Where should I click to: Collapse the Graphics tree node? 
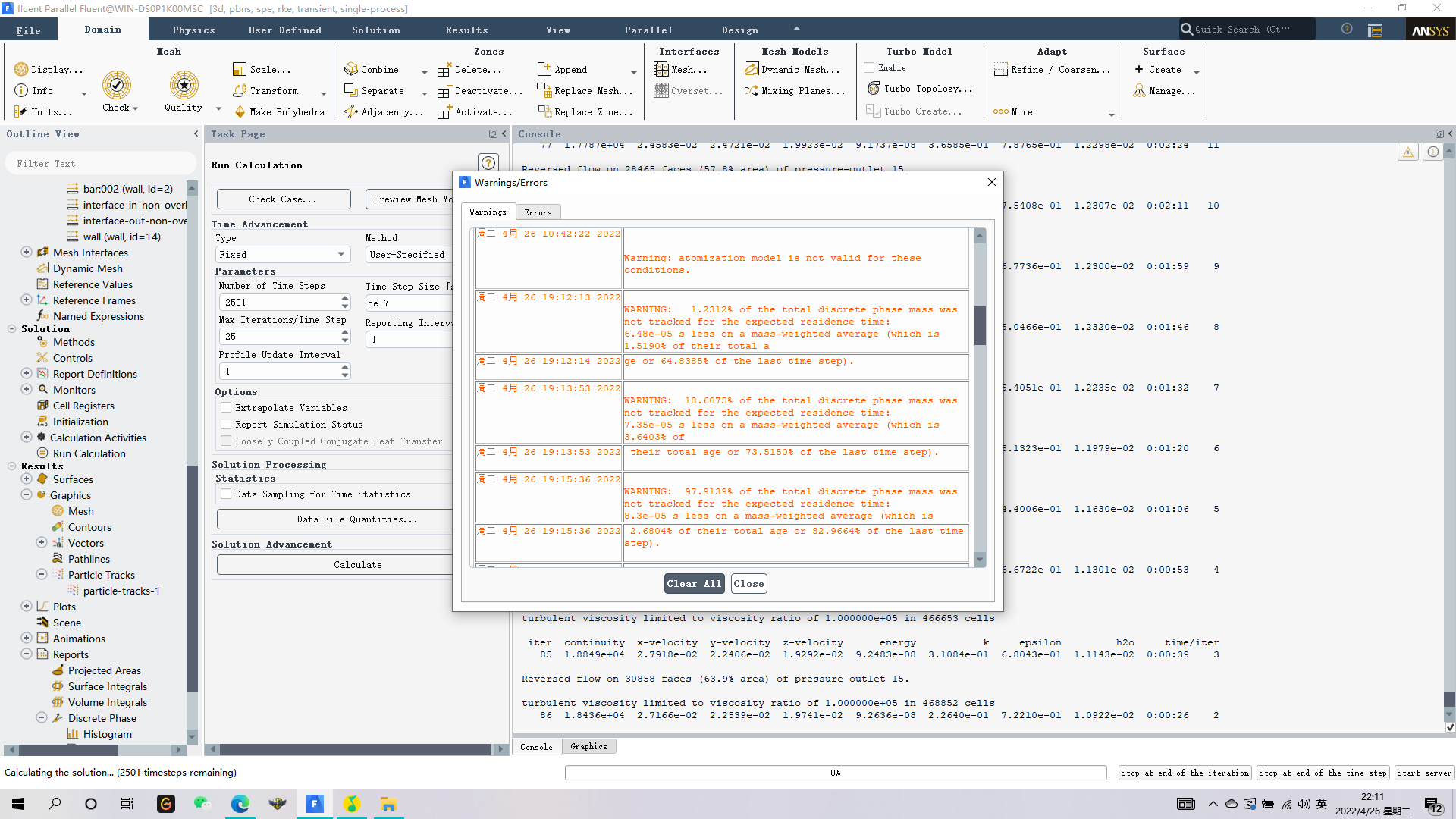click(x=27, y=495)
